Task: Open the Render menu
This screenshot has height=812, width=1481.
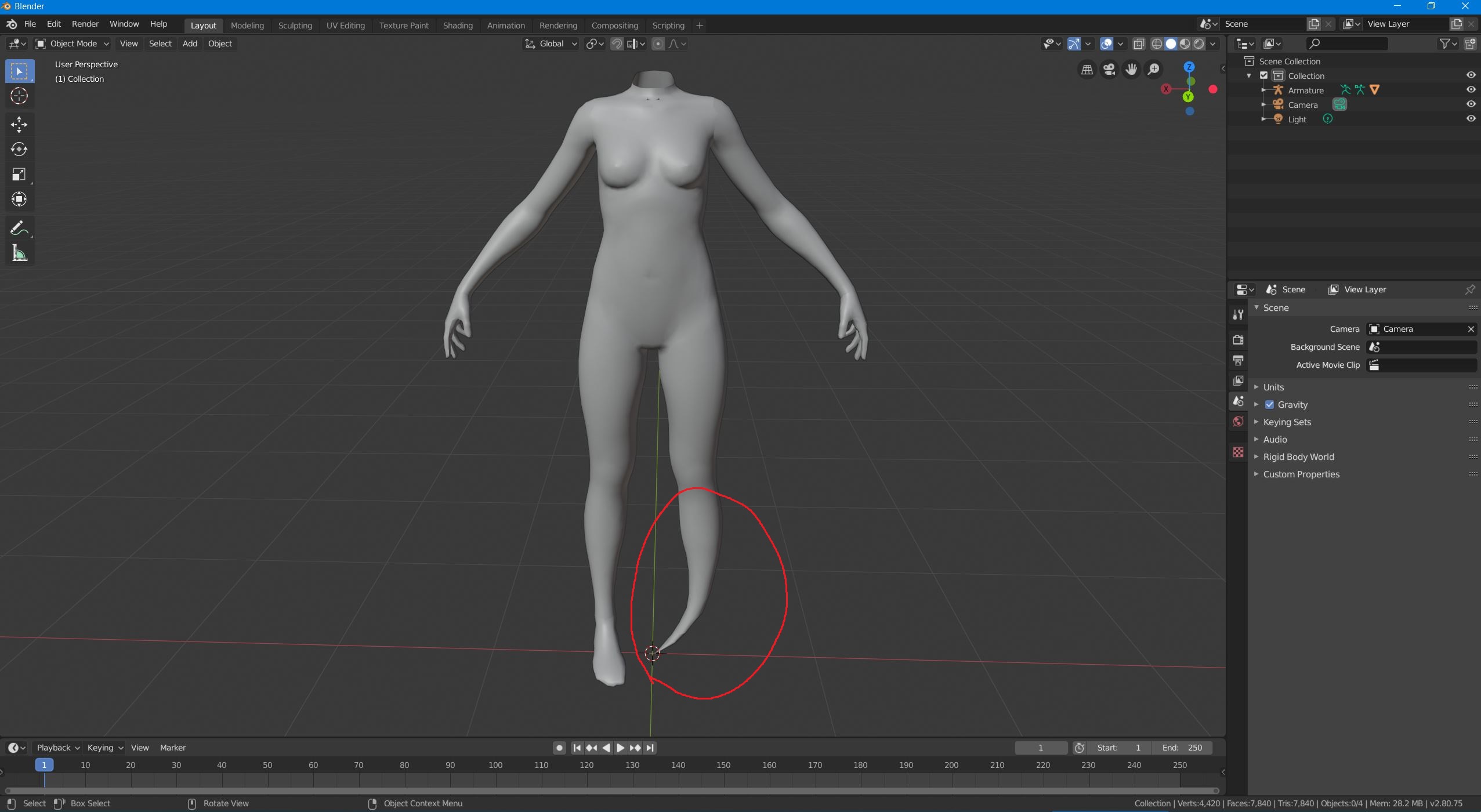Action: click(85, 24)
